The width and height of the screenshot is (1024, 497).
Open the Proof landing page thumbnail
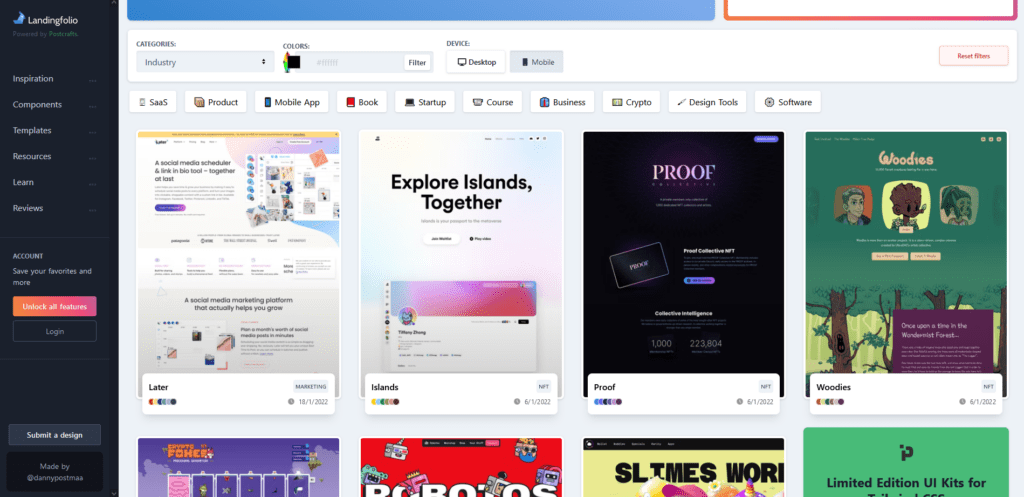tap(683, 251)
